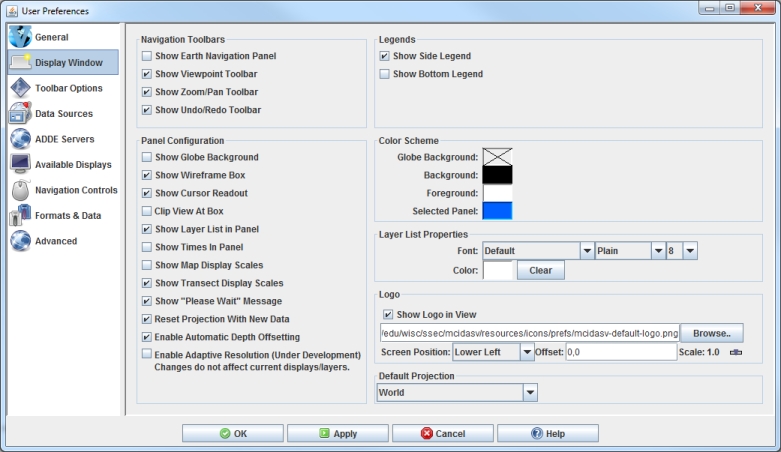Open the Default Projection World dropdown

[x=458, y=393]
